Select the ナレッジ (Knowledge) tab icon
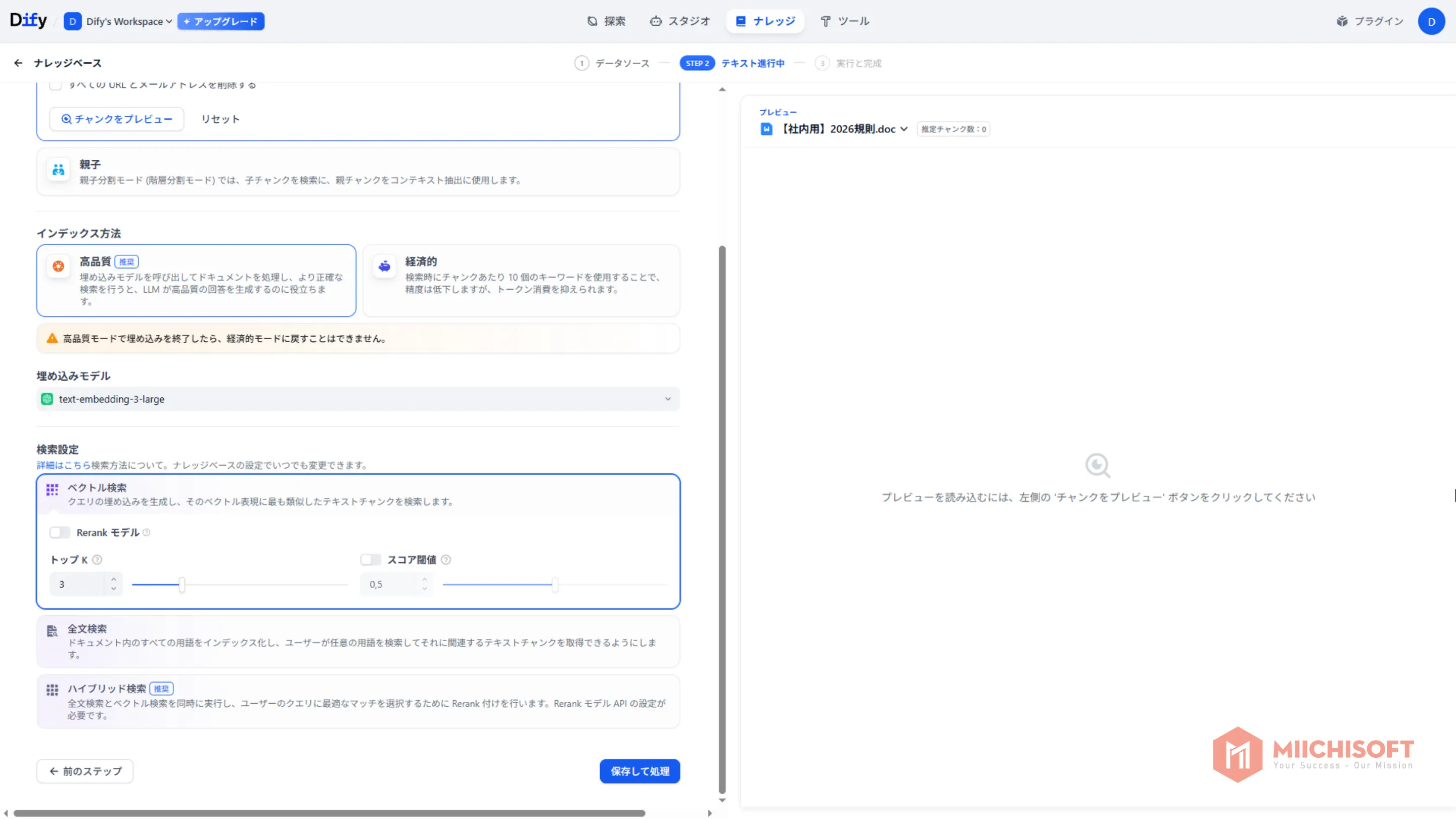Image resolution: width=1456 pixels, height=819 pixels. pyautogui.click(x=741, y=21)
